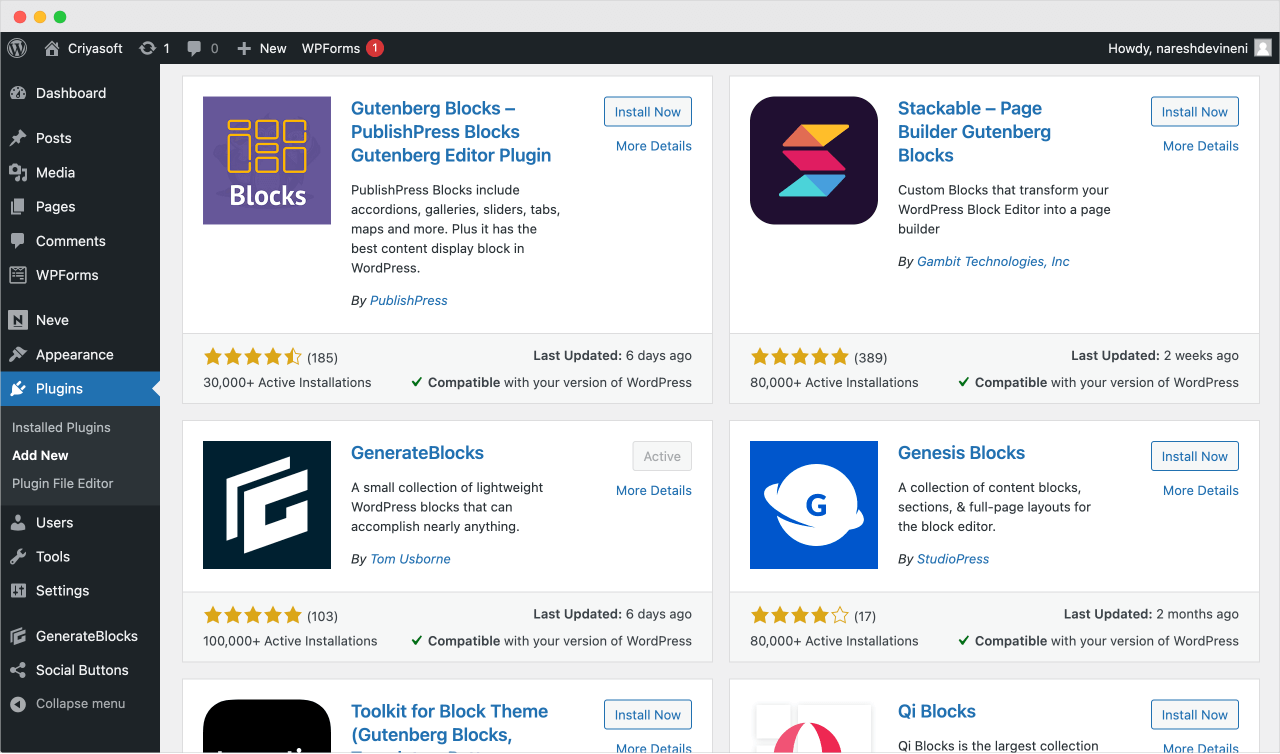Open Howdy, nareshdevineni account menu

point(1190,48)
